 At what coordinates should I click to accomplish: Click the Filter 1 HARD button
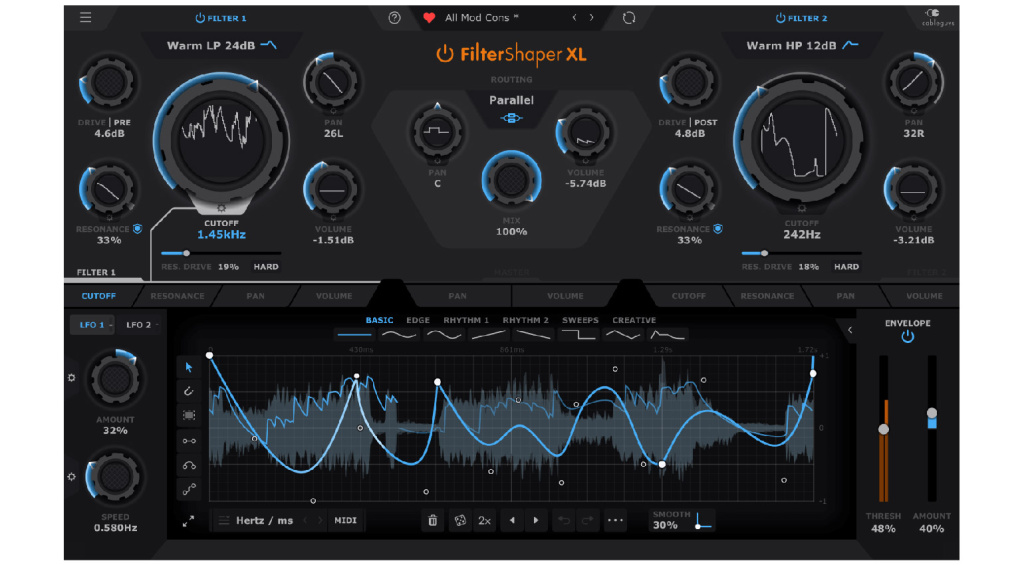click(x=266, y=267)
